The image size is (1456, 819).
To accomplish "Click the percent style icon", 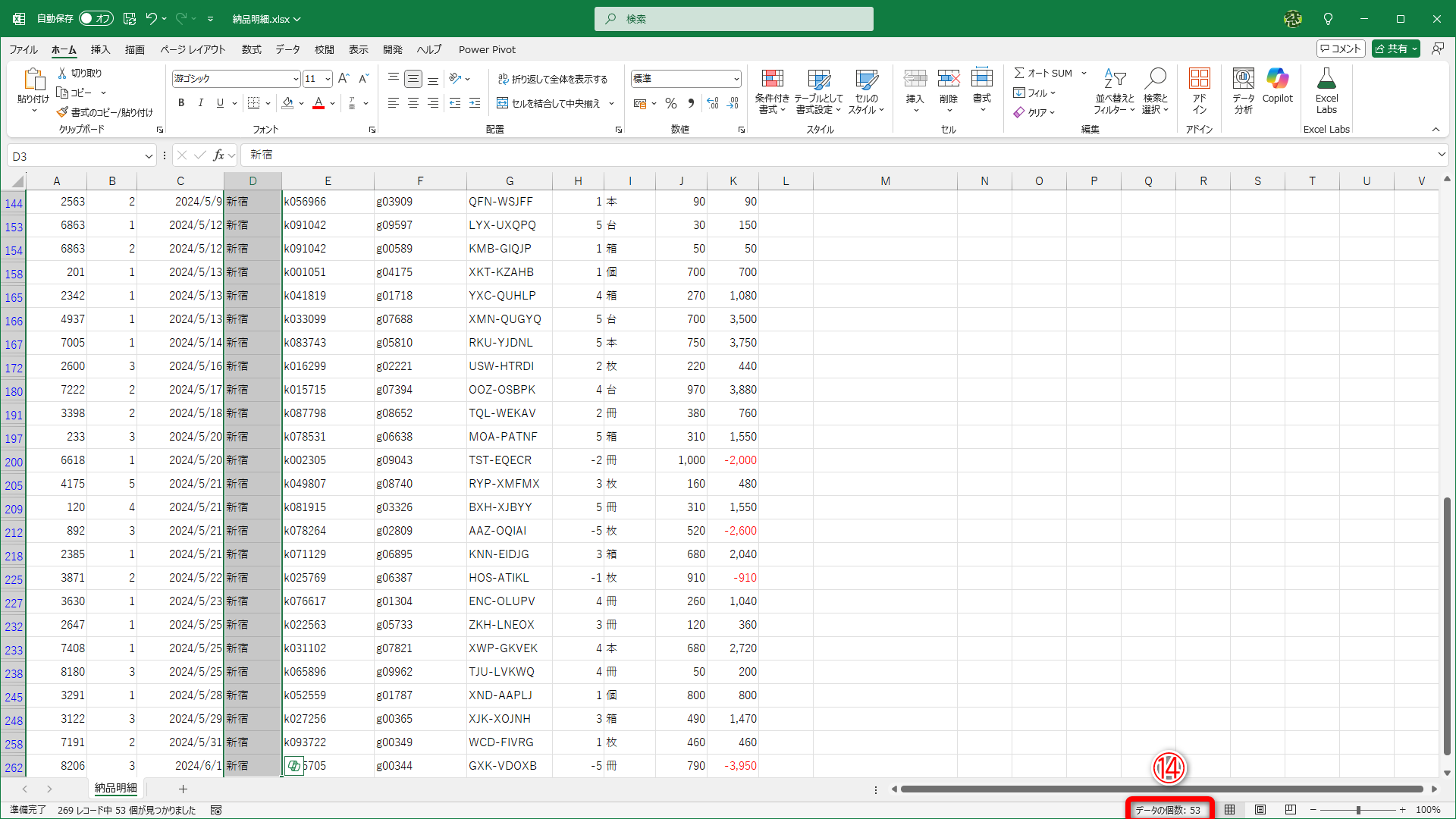I will [671, 103].
